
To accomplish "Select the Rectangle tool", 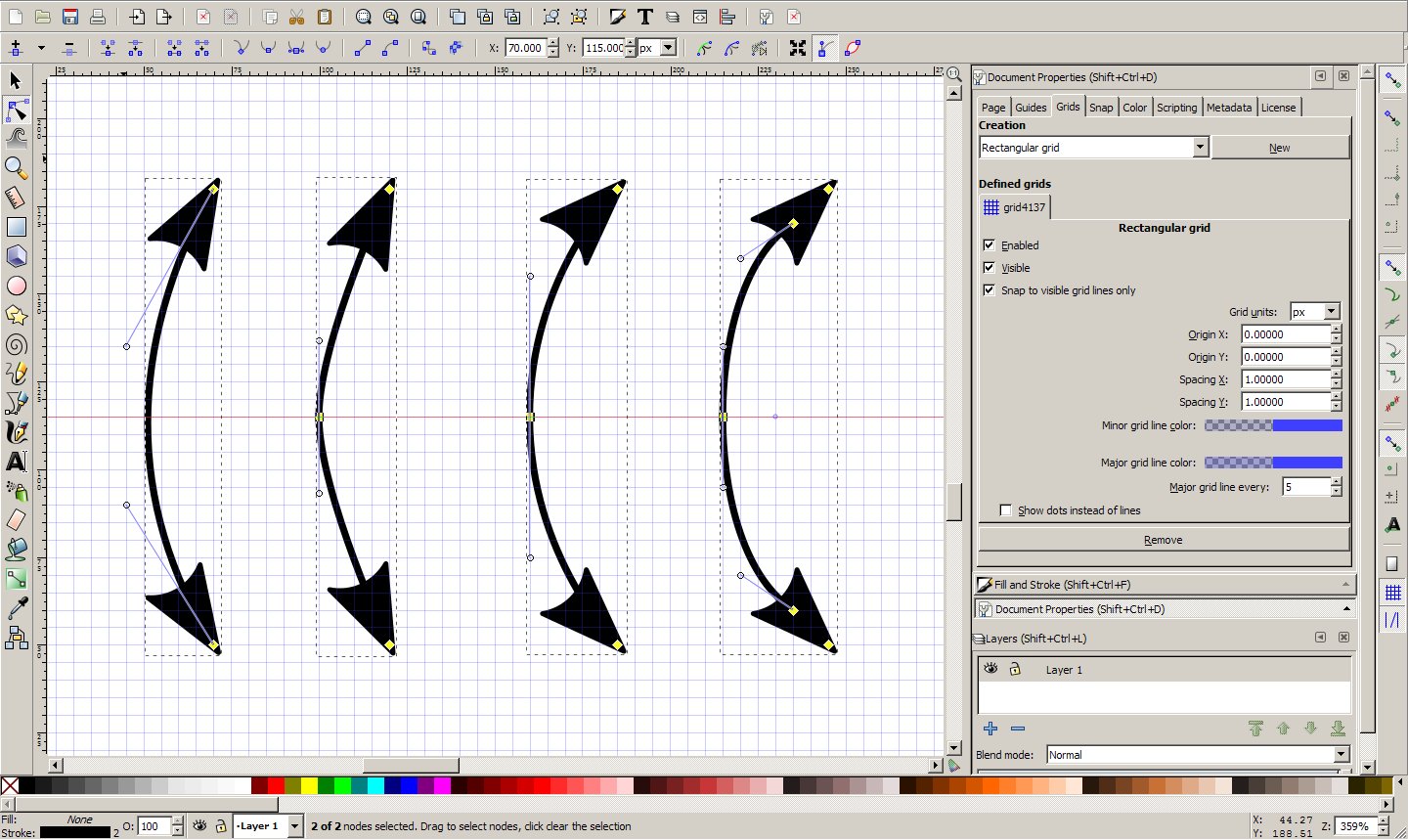I will [16, 227].
